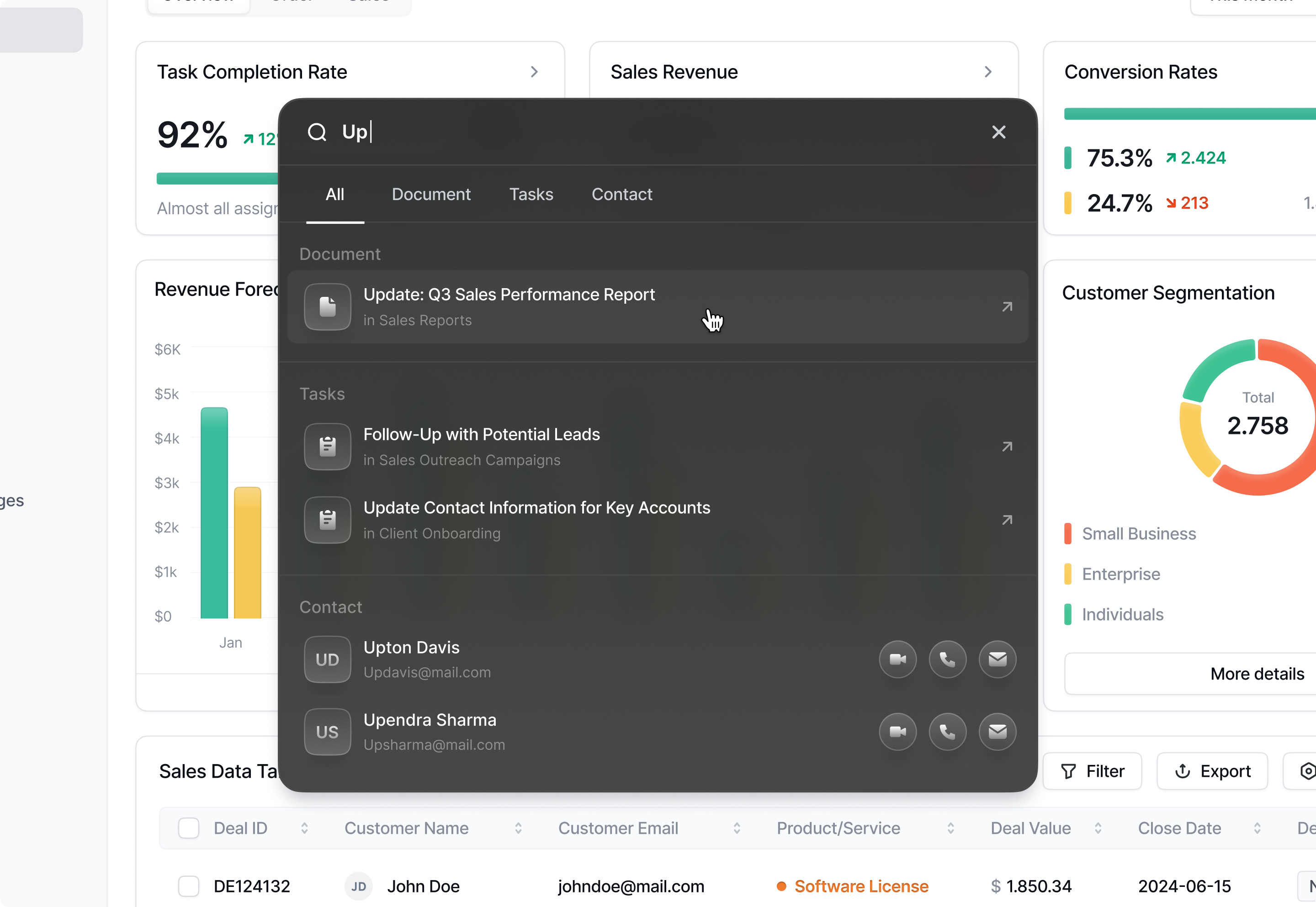Sort by Customer Name column arrows
The image size is (1316, 907).
click(518, 828)
